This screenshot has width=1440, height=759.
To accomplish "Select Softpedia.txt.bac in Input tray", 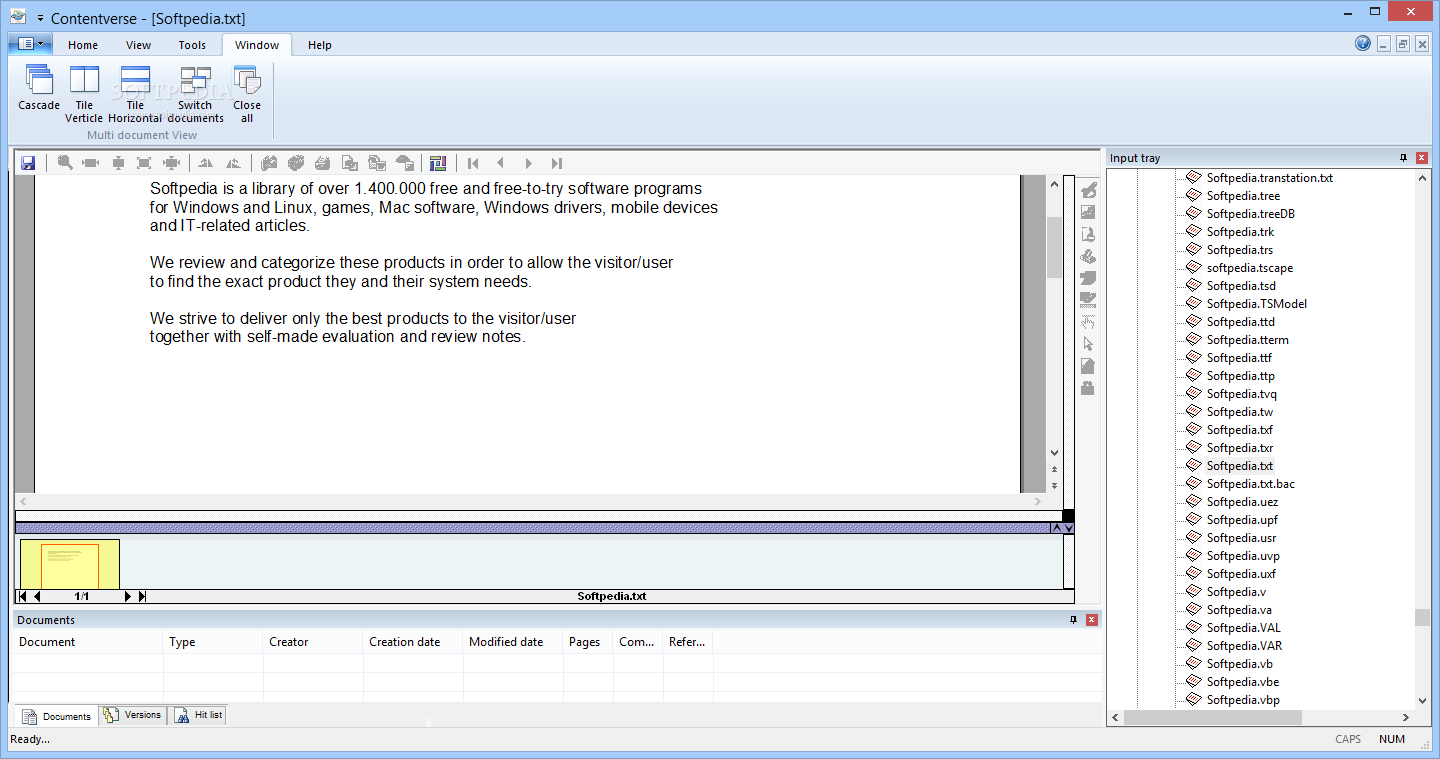I will tap(1250, 484).
